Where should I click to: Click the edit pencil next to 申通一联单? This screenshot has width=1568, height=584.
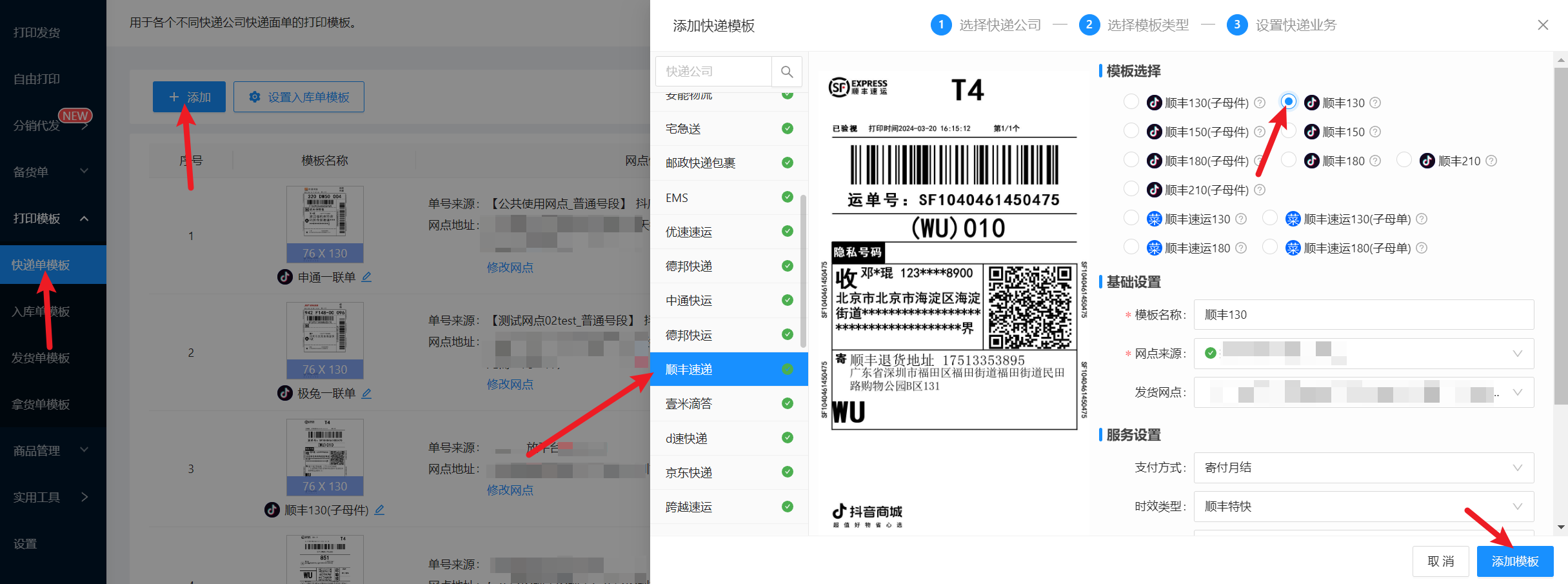pyautogui.click(x=366, y=277)
